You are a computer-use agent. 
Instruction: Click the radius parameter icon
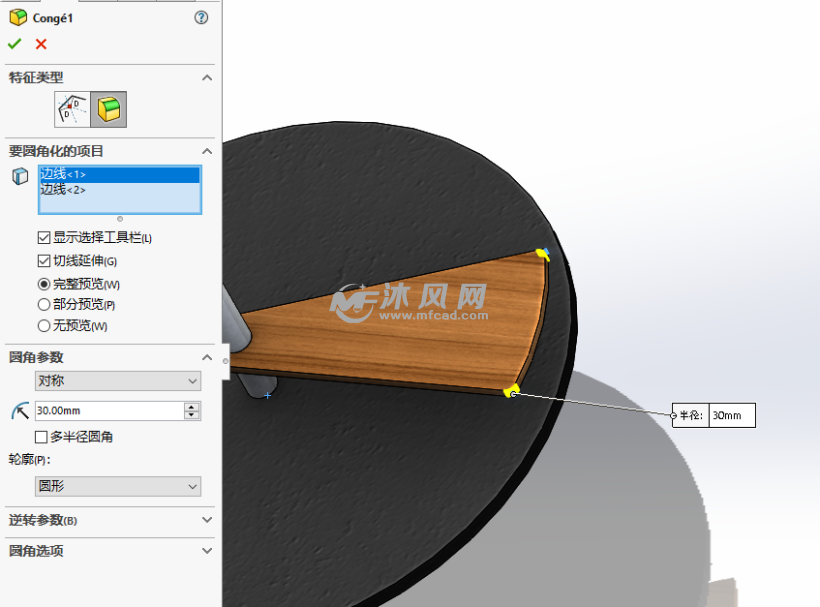coord(20,411)
